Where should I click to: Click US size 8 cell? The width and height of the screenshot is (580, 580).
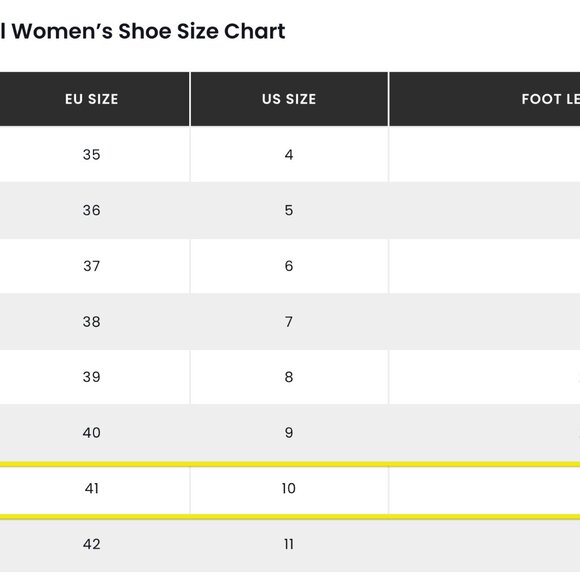[x=289, y=377]
